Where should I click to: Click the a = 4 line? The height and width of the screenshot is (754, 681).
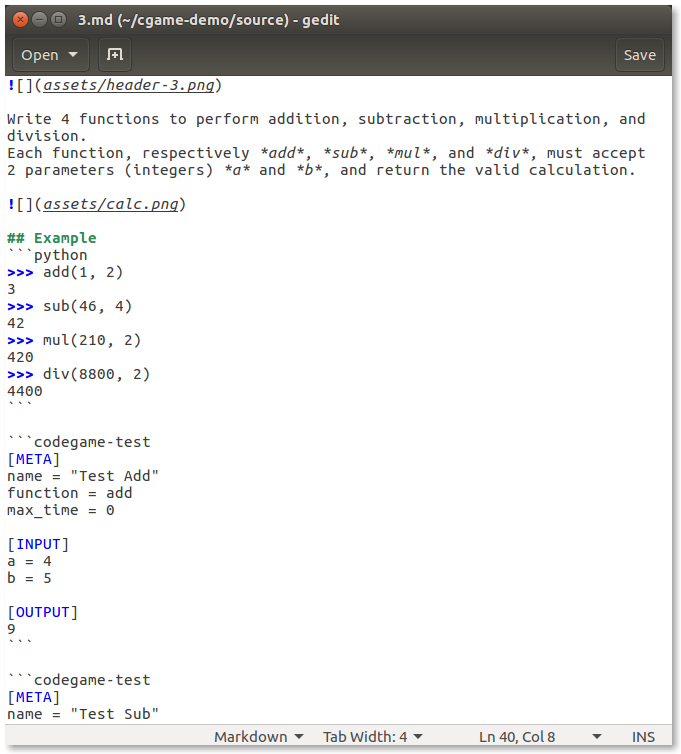coord(29,561)
